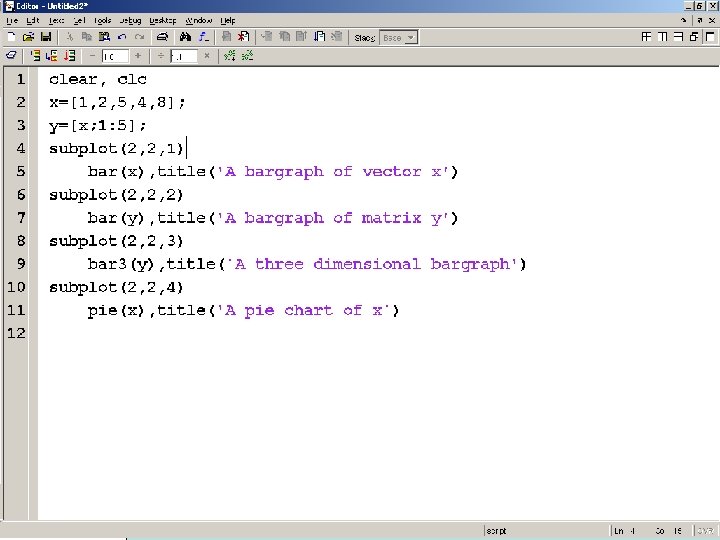Viewport: 720px width, 540px height.
Task: Click the multiply factor input field
Action: (184, 56)
